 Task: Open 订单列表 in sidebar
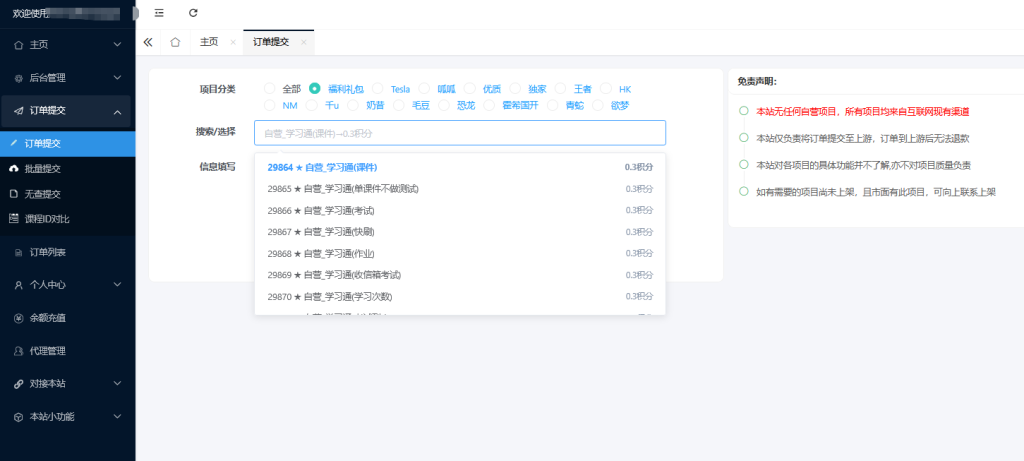68,253
